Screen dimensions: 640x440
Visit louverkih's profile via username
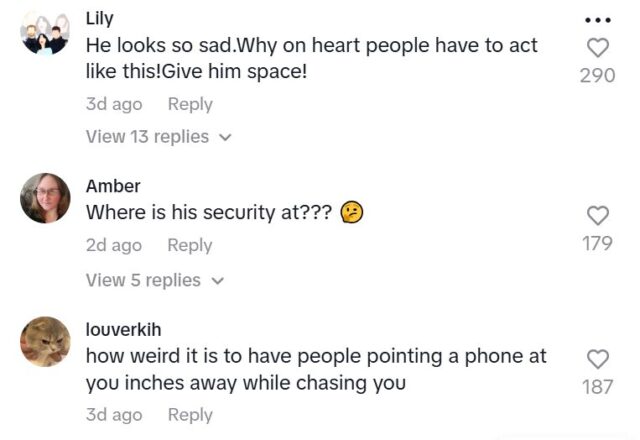[123, 329]
